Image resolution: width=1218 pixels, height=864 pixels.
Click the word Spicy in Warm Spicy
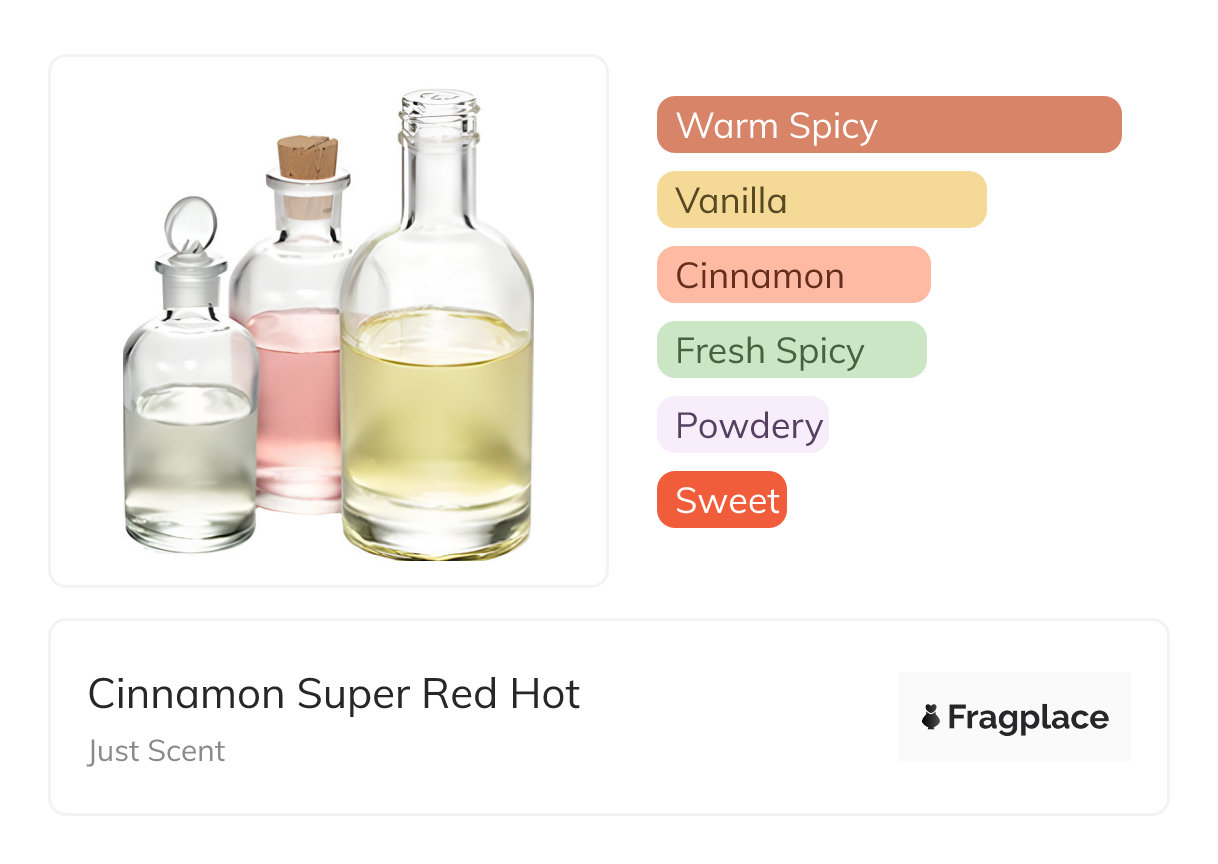(832, 126)
